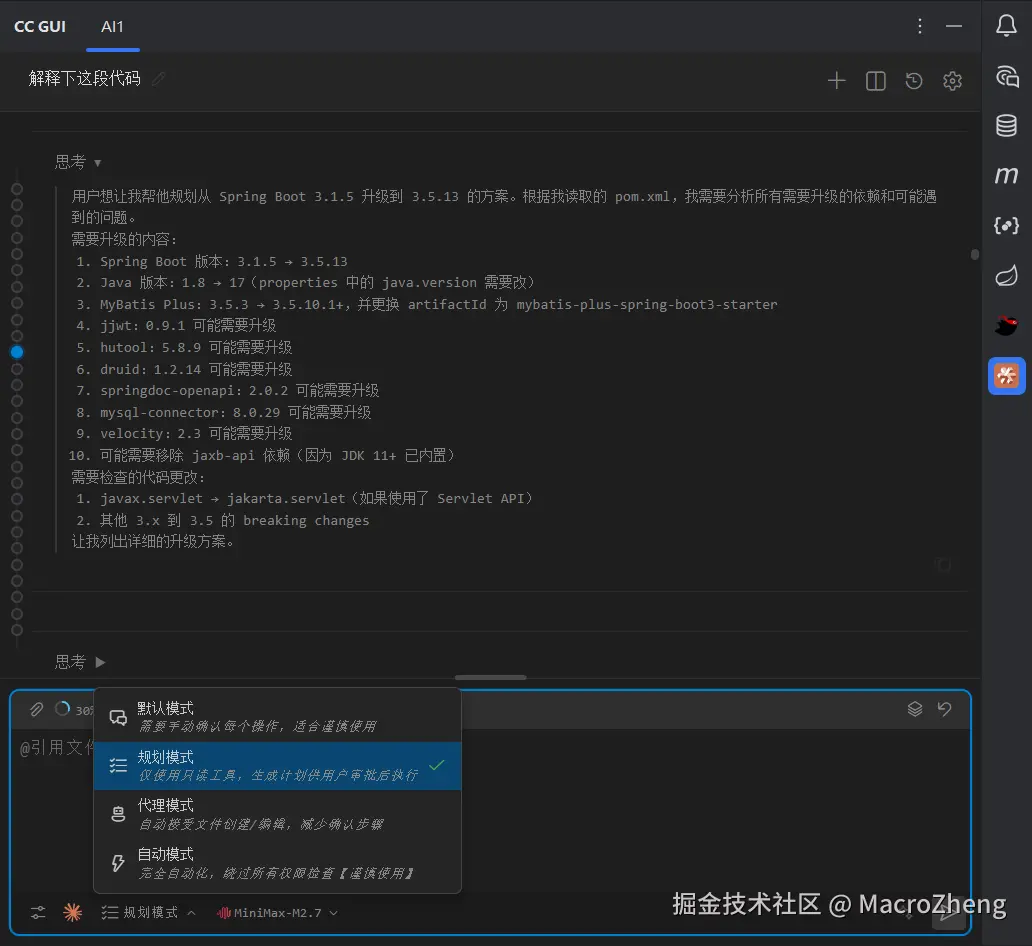
Task: Select 代理模式 option
Action: [277, 814]
